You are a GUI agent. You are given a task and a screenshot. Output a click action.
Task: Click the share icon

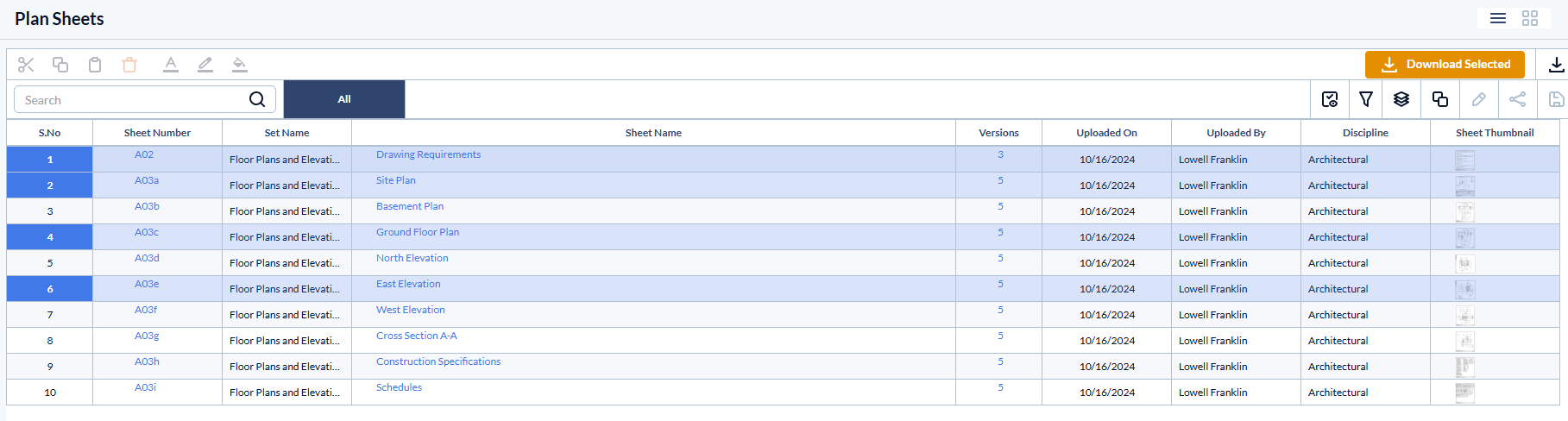click(1517, 99)
